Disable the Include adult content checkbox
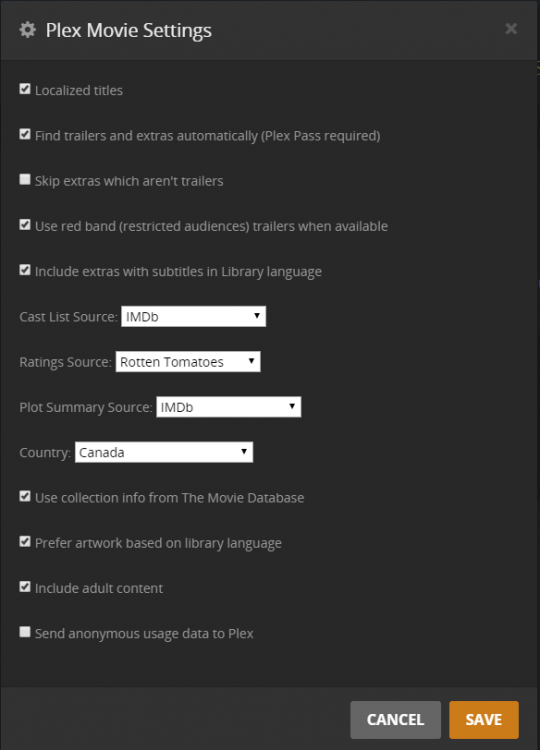This screenshot has width=540, height=750. click(x=25, y=587)
